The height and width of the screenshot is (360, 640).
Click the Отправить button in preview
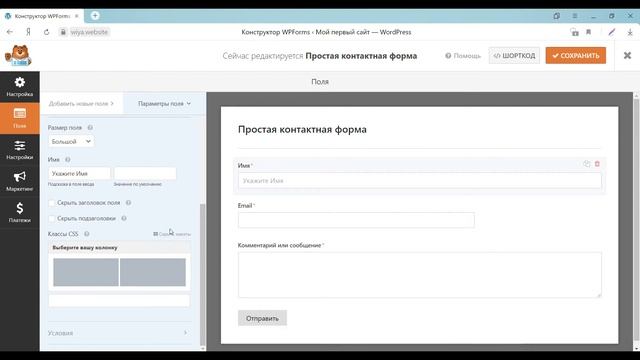(262, 318)
